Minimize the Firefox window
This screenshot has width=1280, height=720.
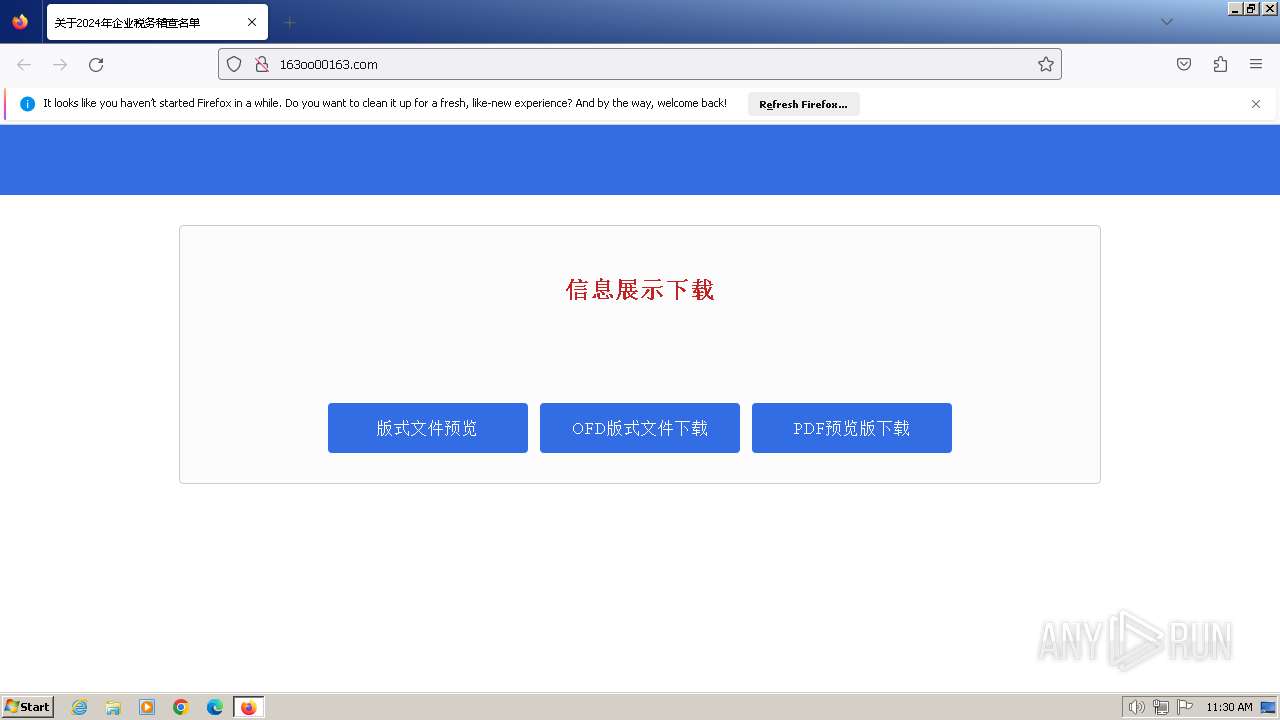1236,8
